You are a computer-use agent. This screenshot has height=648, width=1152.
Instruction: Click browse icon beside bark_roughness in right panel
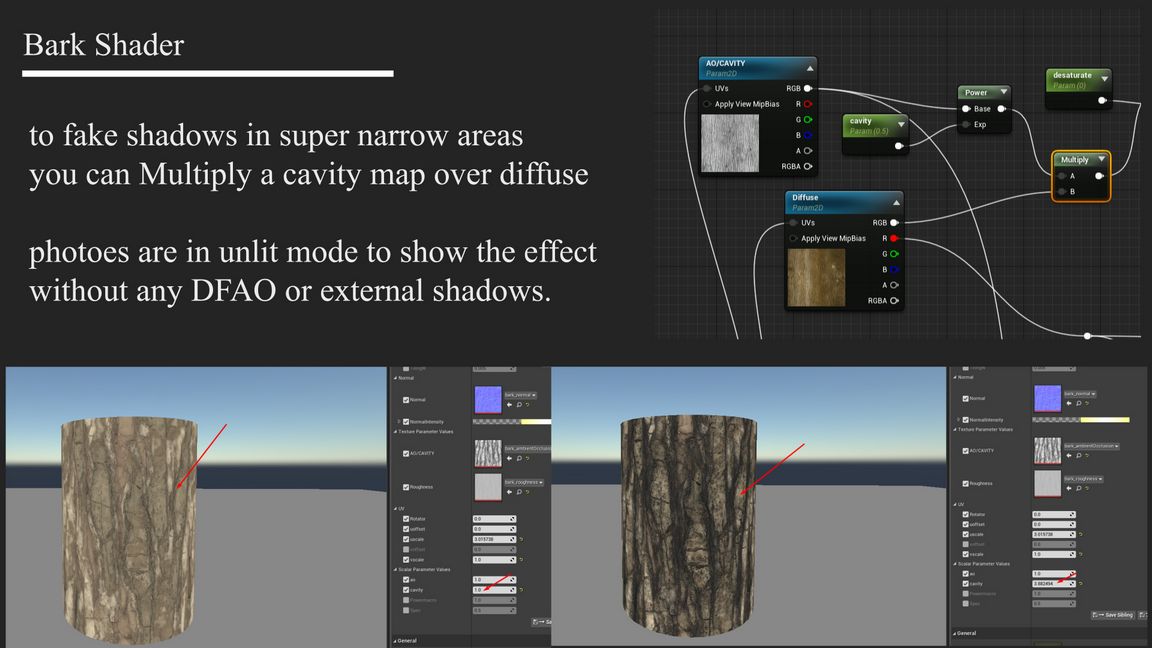point(1077,489)
